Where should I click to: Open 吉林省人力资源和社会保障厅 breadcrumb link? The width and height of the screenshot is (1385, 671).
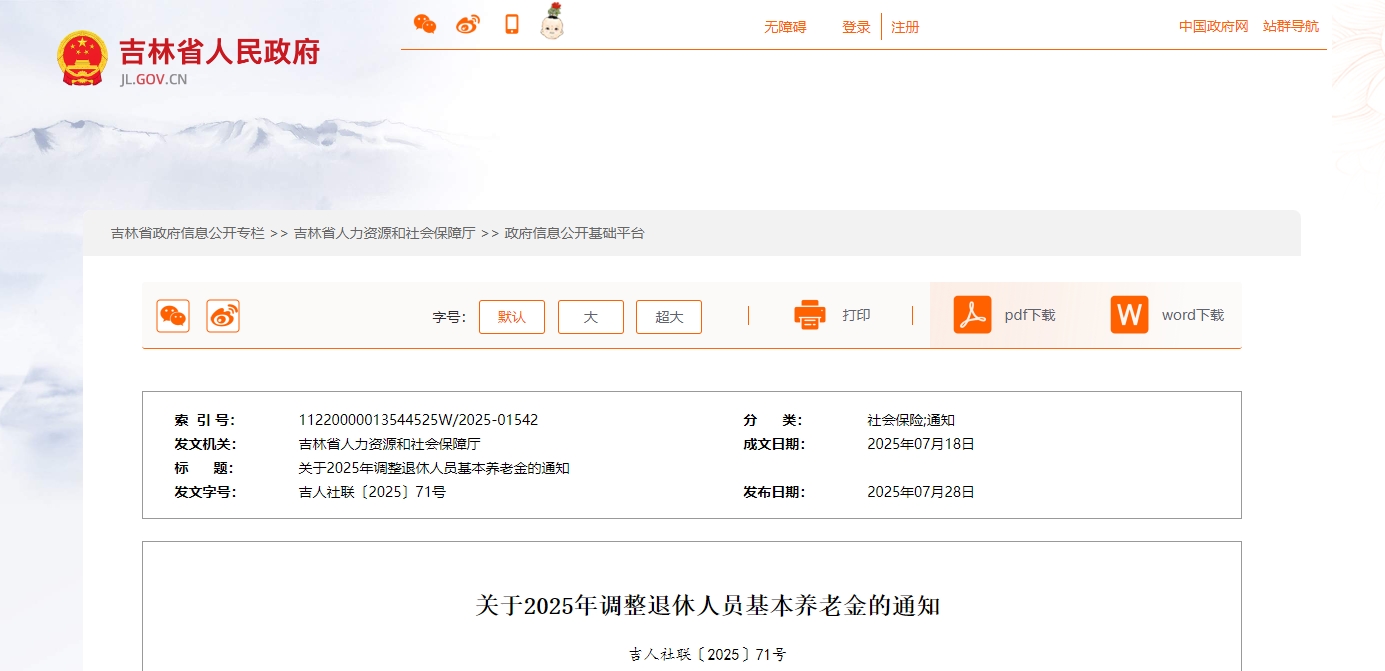point(383,233)
